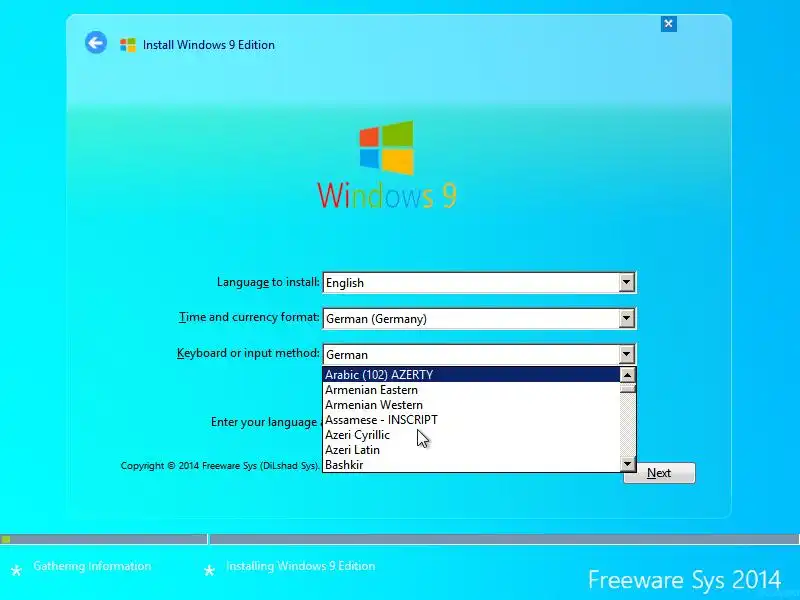800x600 pixels.
Task: Select Armenian Eastern from the list
Action: point(471,390)
